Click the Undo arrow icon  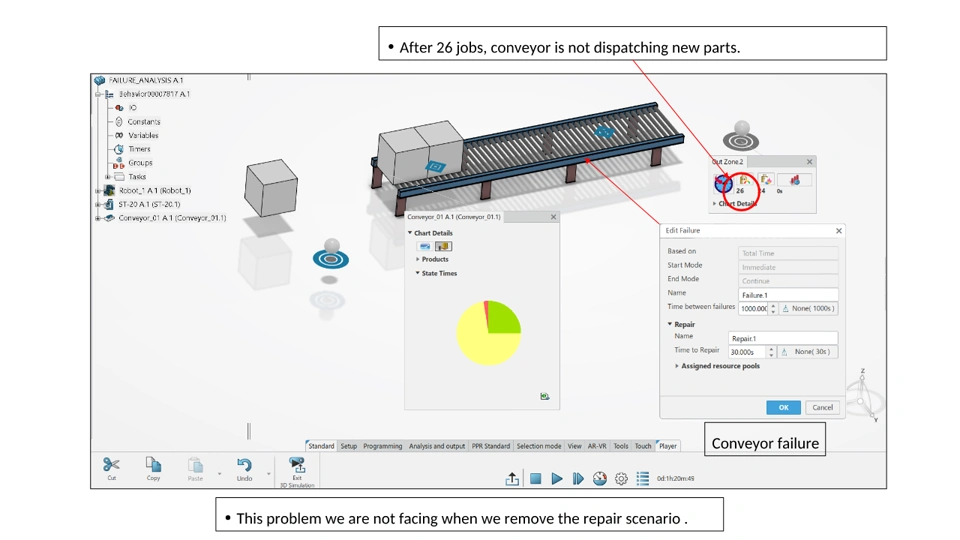(x=244, y=465)
